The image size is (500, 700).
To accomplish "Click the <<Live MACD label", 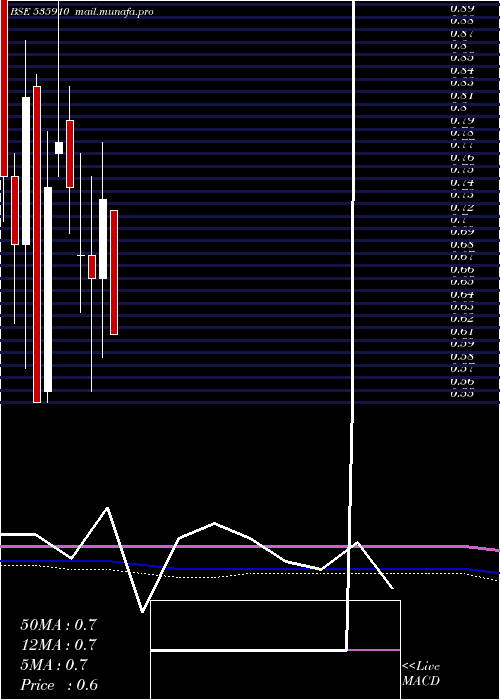I will (x=421, y=674).
